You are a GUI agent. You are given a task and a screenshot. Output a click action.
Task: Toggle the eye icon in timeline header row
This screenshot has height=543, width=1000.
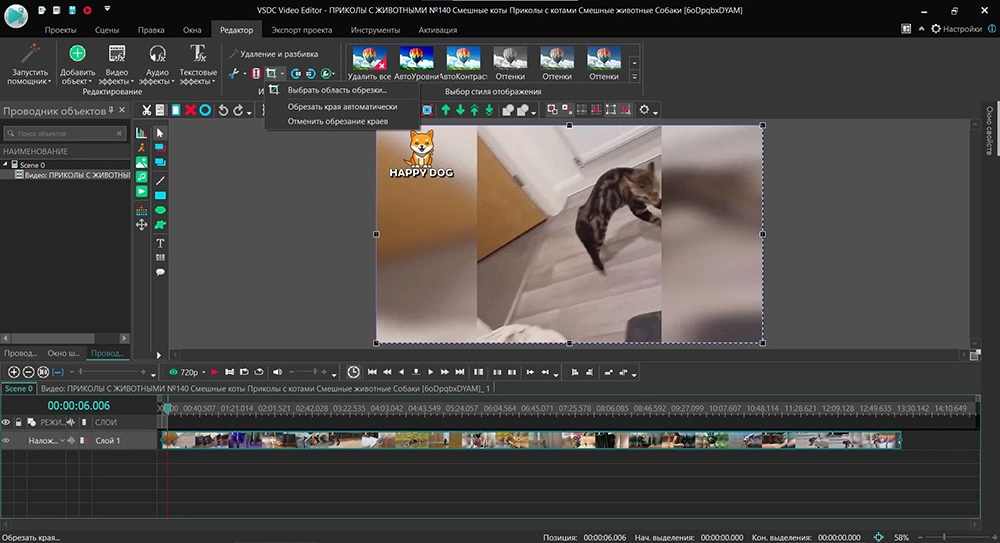[7, 423]
